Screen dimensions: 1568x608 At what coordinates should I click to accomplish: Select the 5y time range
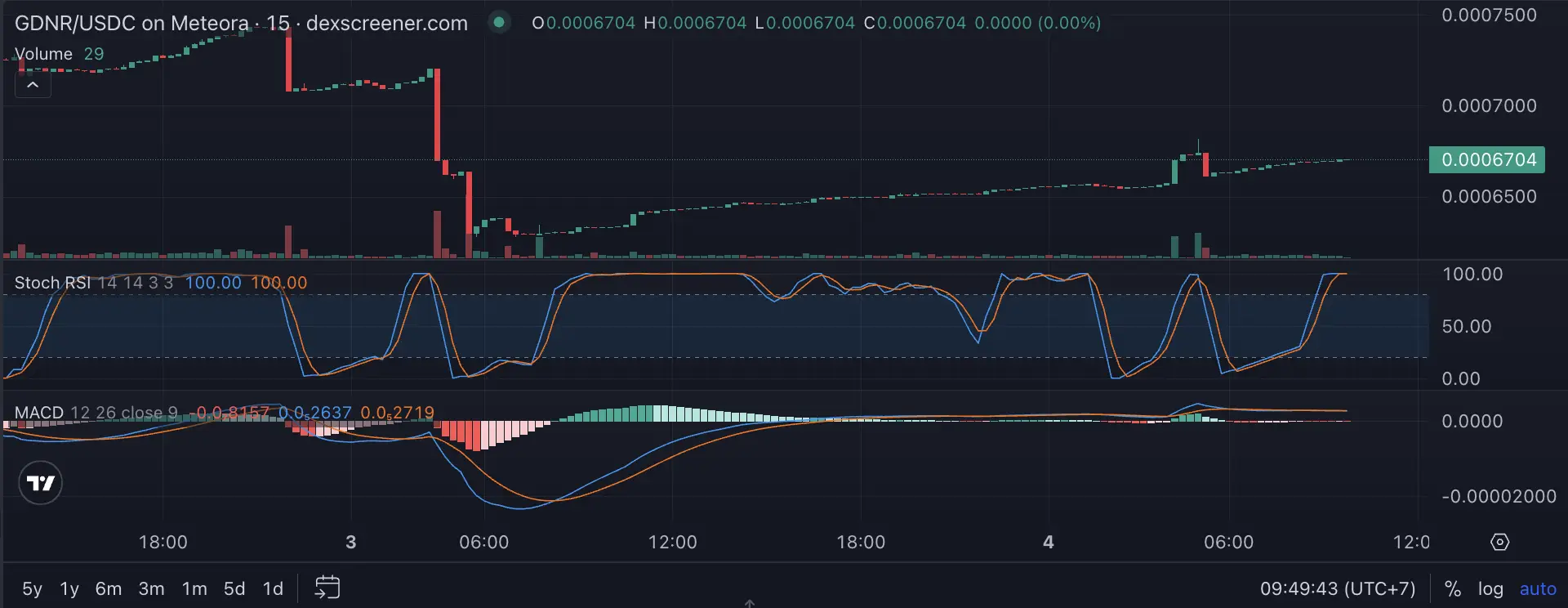pos(32,588)
